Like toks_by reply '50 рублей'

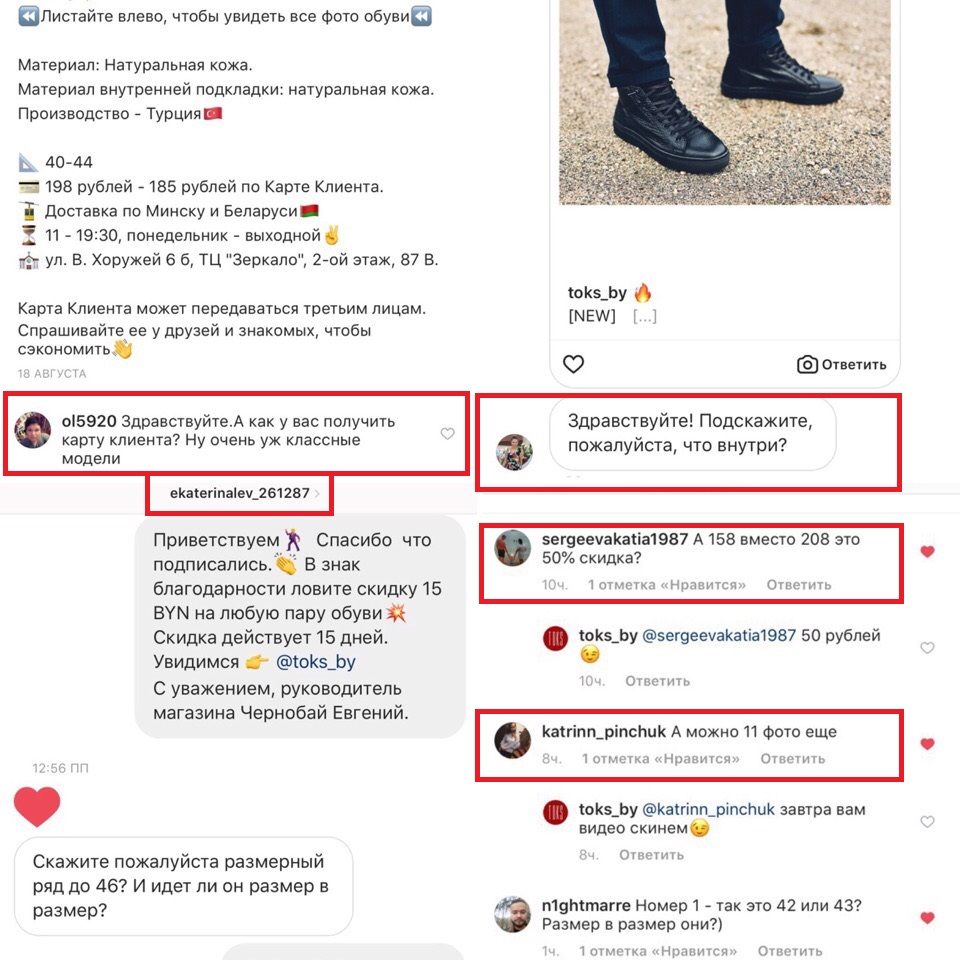pyautogui.click(x=927, y=648)
